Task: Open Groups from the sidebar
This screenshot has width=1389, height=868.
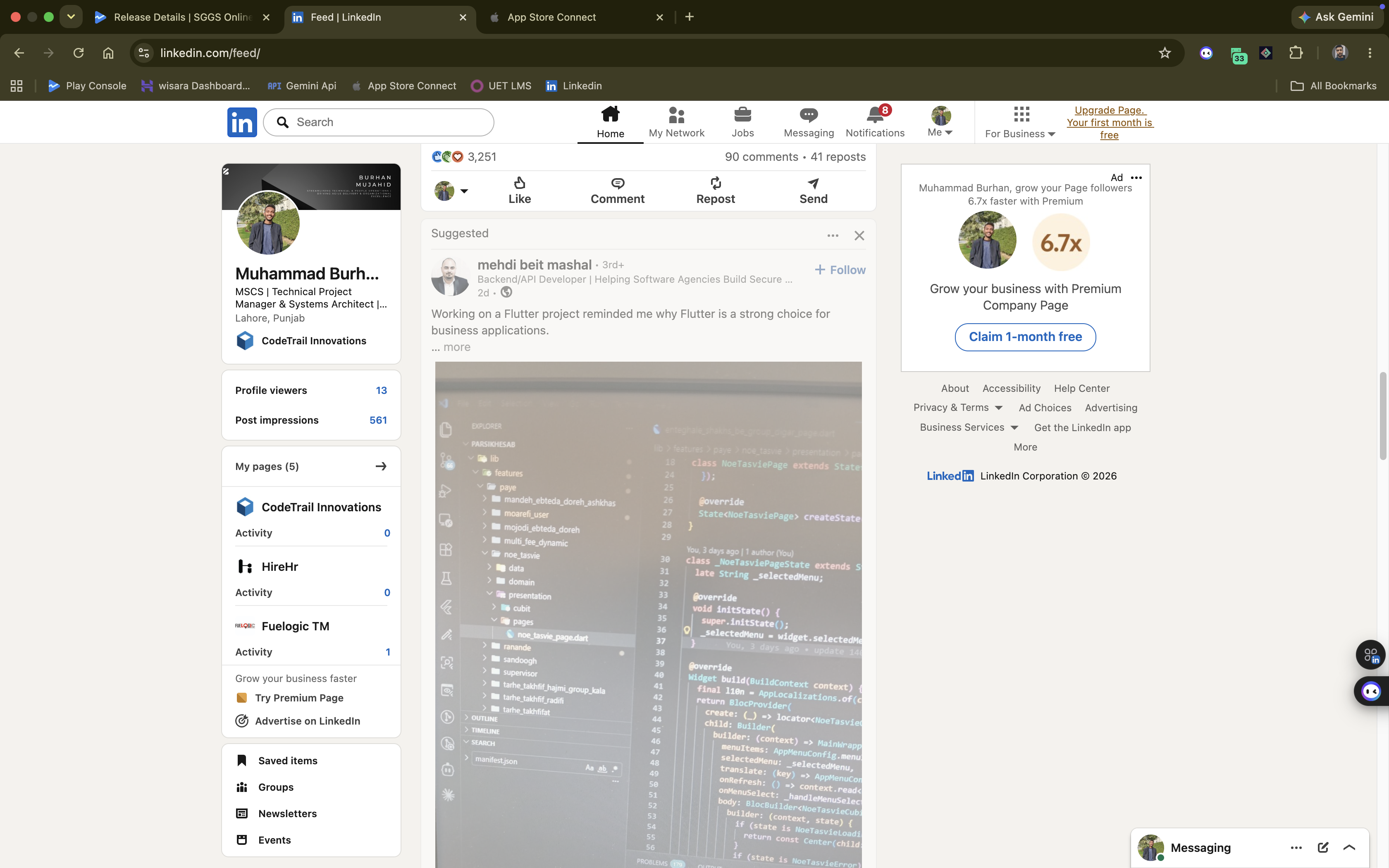Action: point(265,787)
